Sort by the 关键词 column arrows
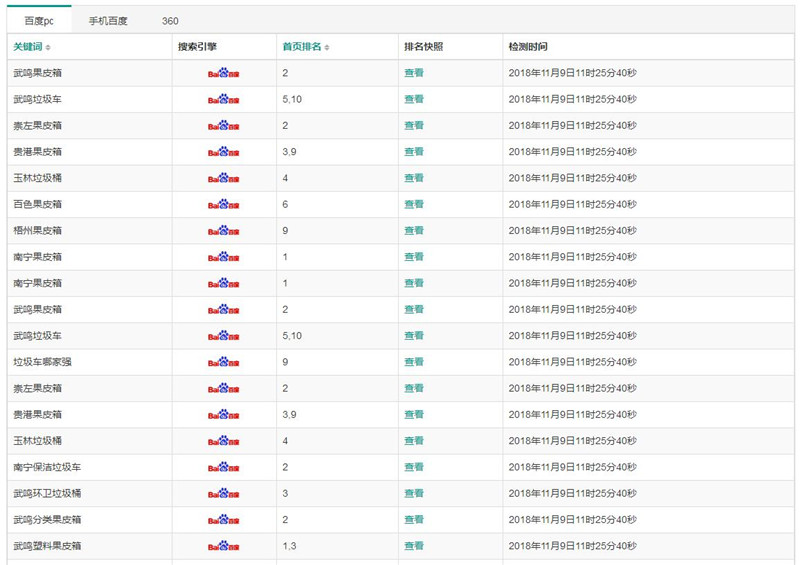 click(x=48, y=47)
